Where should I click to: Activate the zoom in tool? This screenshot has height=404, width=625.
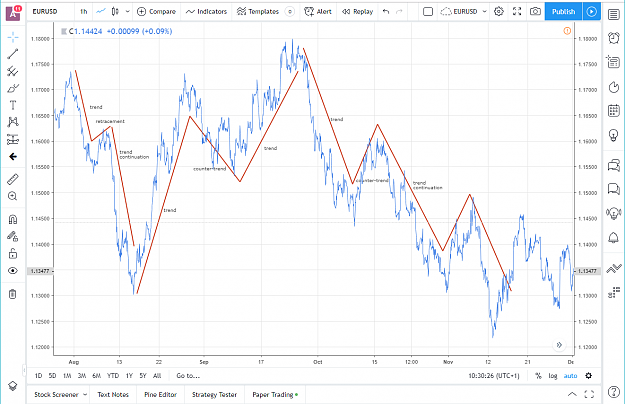(13, 196)
